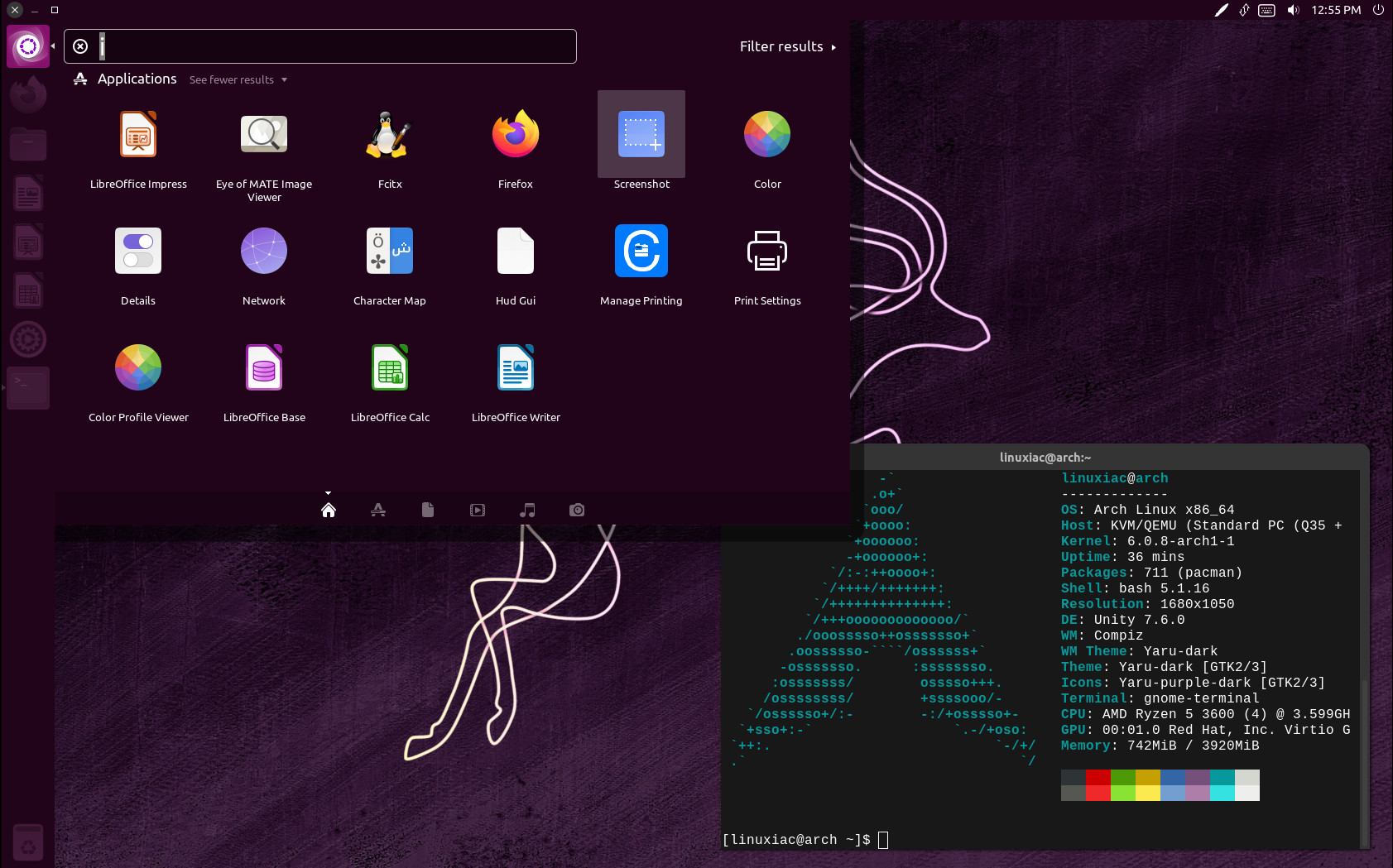Open Firefox from the launcher sidebar
The height and width of the screenshot is (868, 1393).
pyautogui.click(x=28, y=94)
